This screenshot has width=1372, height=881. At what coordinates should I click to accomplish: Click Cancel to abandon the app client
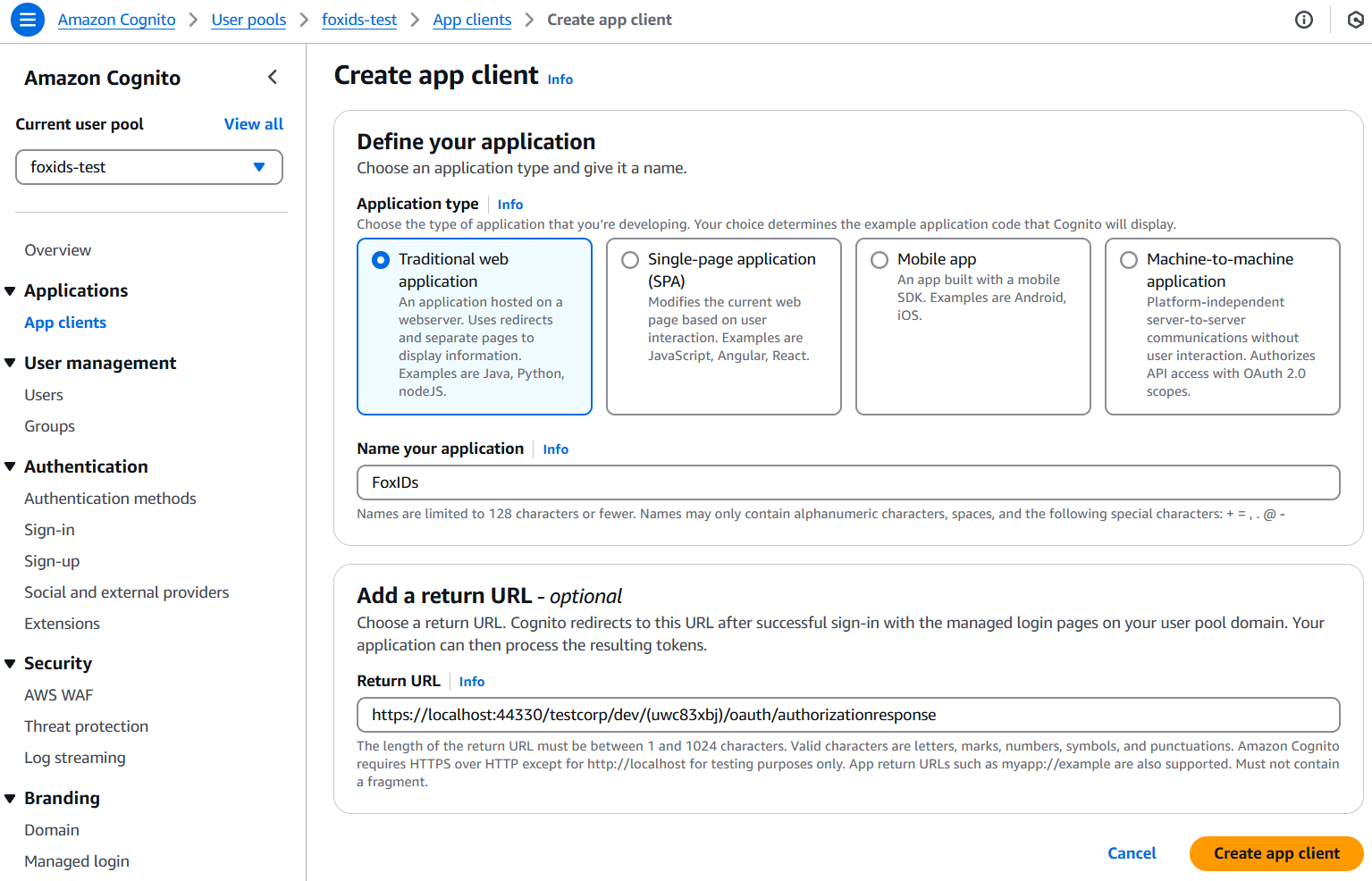coord(1131,853)
